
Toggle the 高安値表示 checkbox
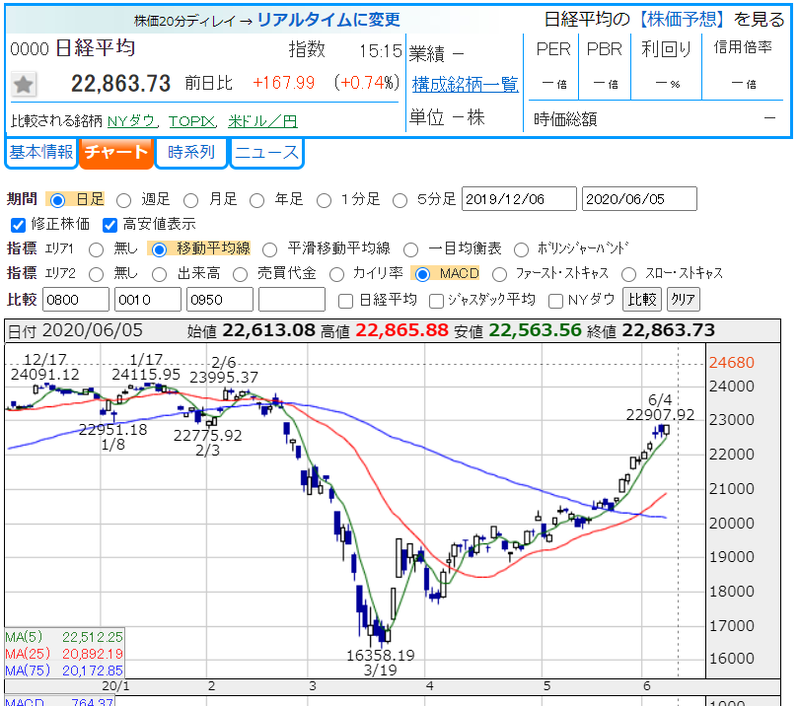tap(110, 225)
